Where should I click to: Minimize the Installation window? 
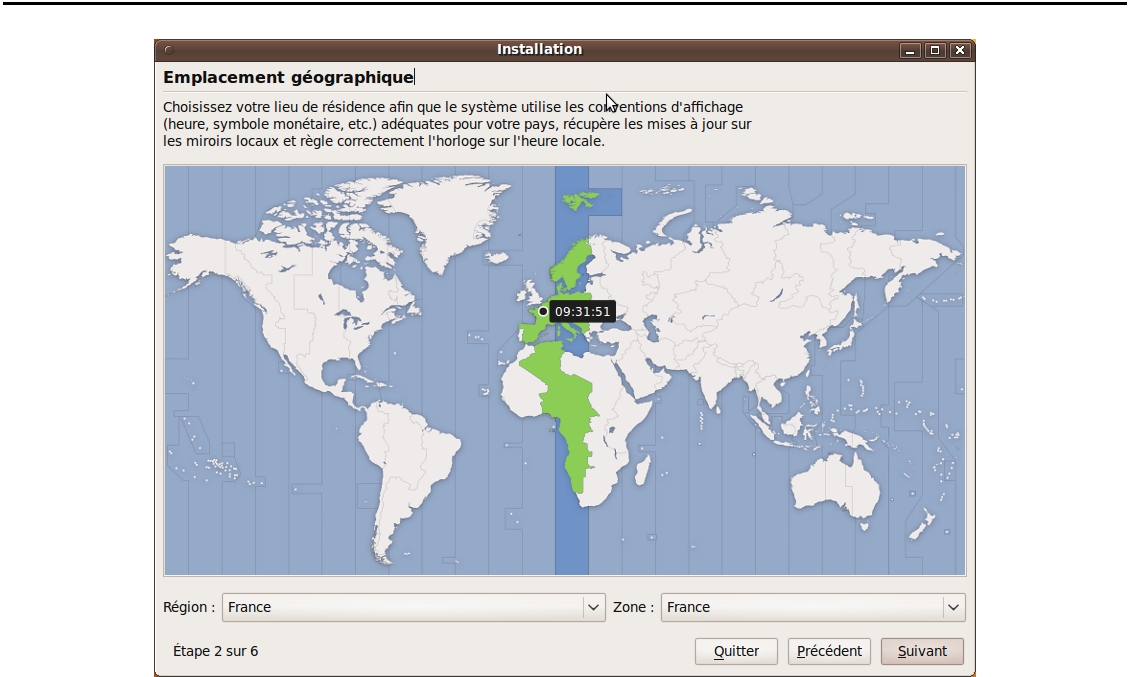click(x=909, y=50)
